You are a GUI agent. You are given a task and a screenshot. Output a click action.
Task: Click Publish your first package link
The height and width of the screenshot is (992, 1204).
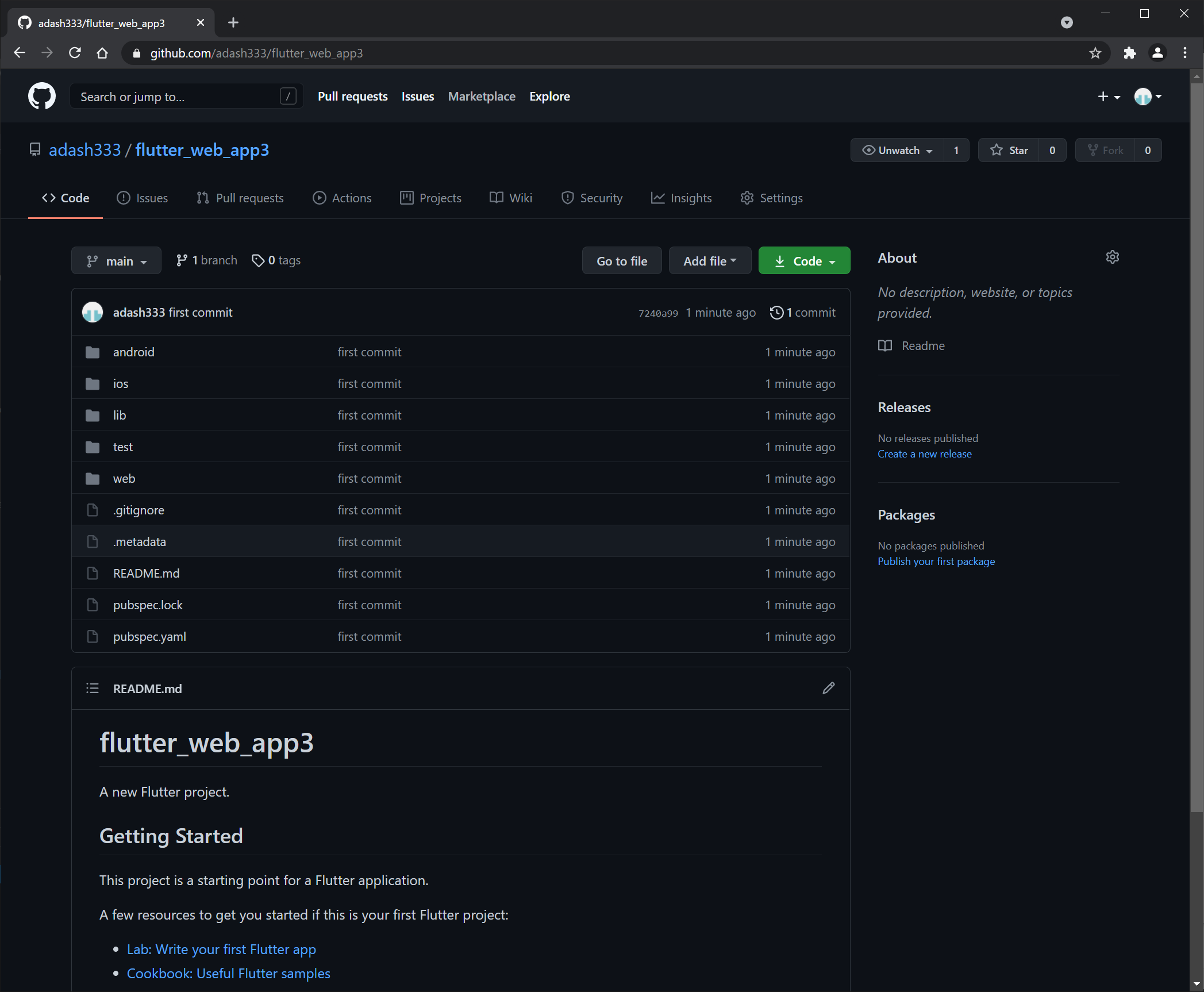(x=936, y=561)
